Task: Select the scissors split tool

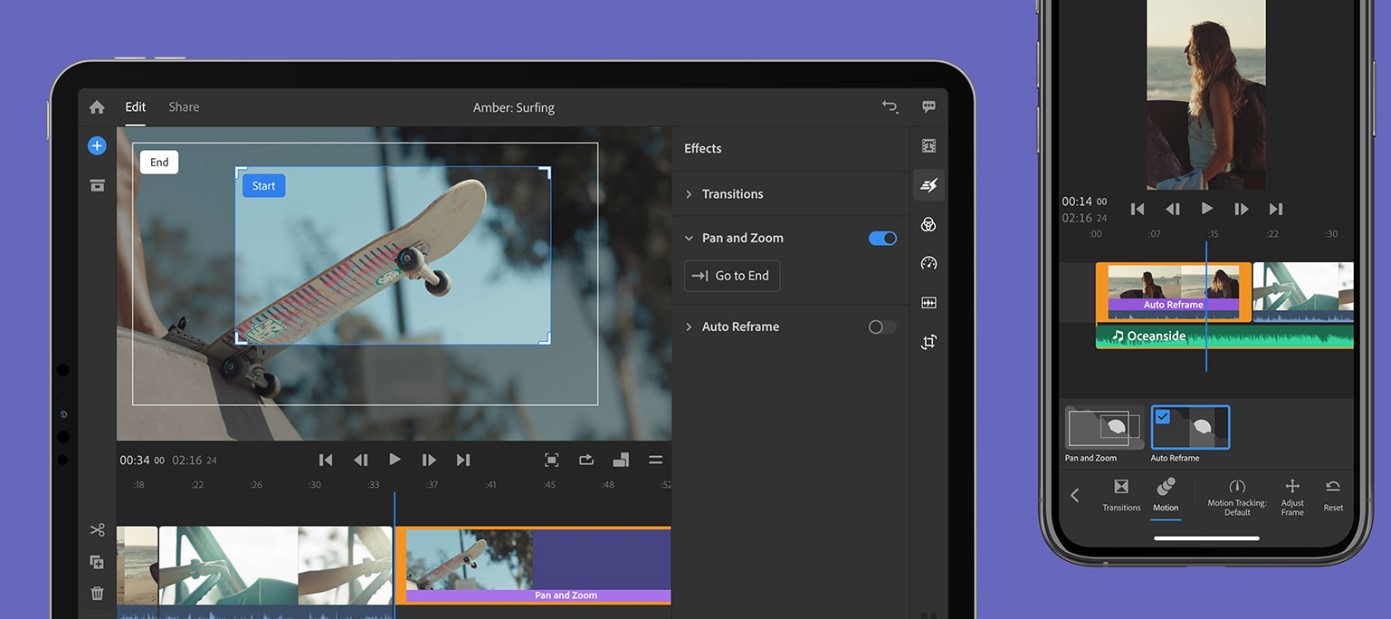Action: [x=97, y=530]
